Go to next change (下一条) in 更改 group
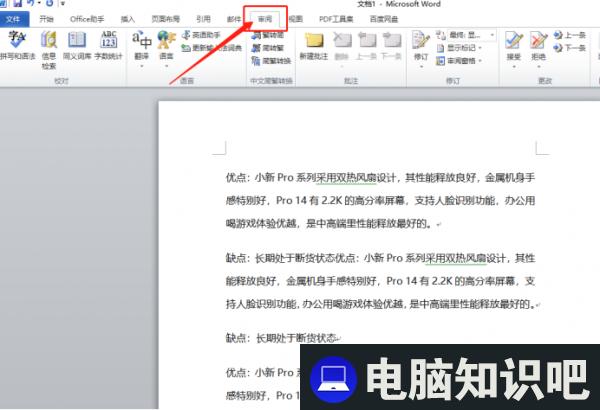600x410 pixels. coord(569,48)
